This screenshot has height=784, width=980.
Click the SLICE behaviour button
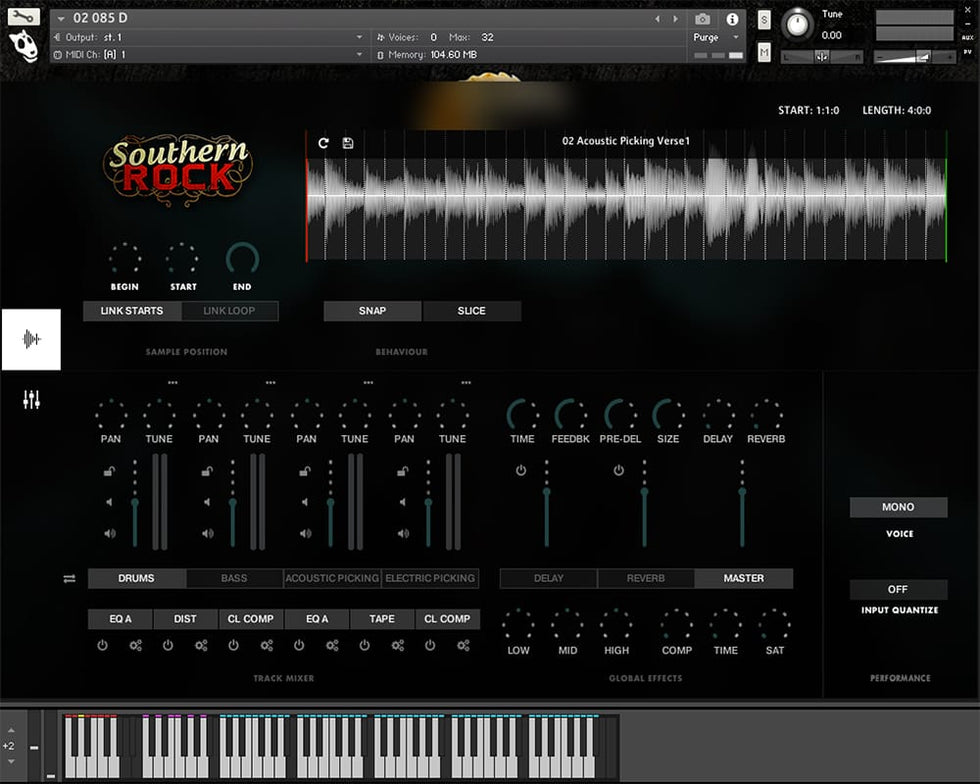pyautogui.click(x=471, y=311)
